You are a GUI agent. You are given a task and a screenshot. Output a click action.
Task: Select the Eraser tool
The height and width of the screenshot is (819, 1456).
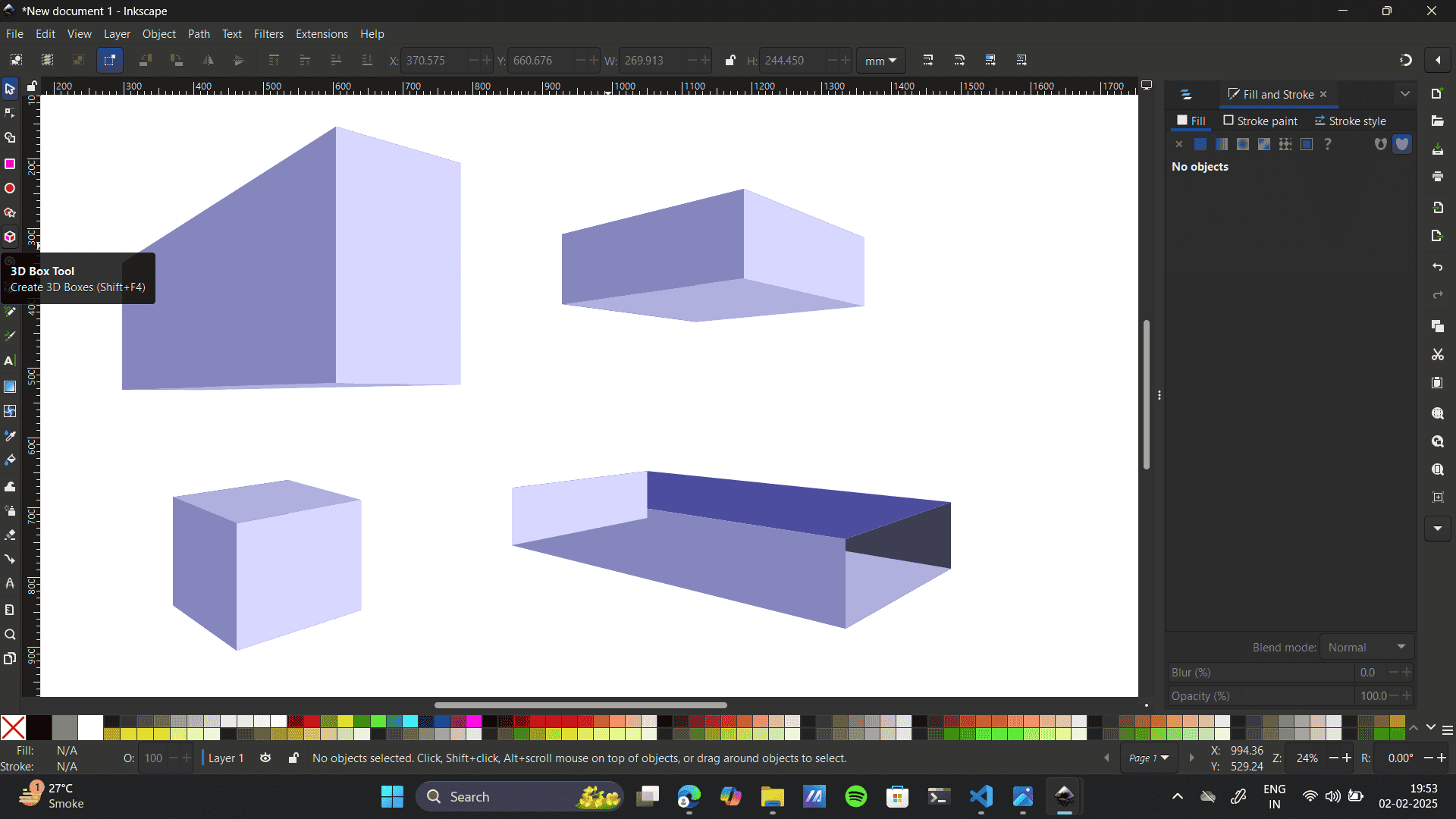tap(10, 535)
